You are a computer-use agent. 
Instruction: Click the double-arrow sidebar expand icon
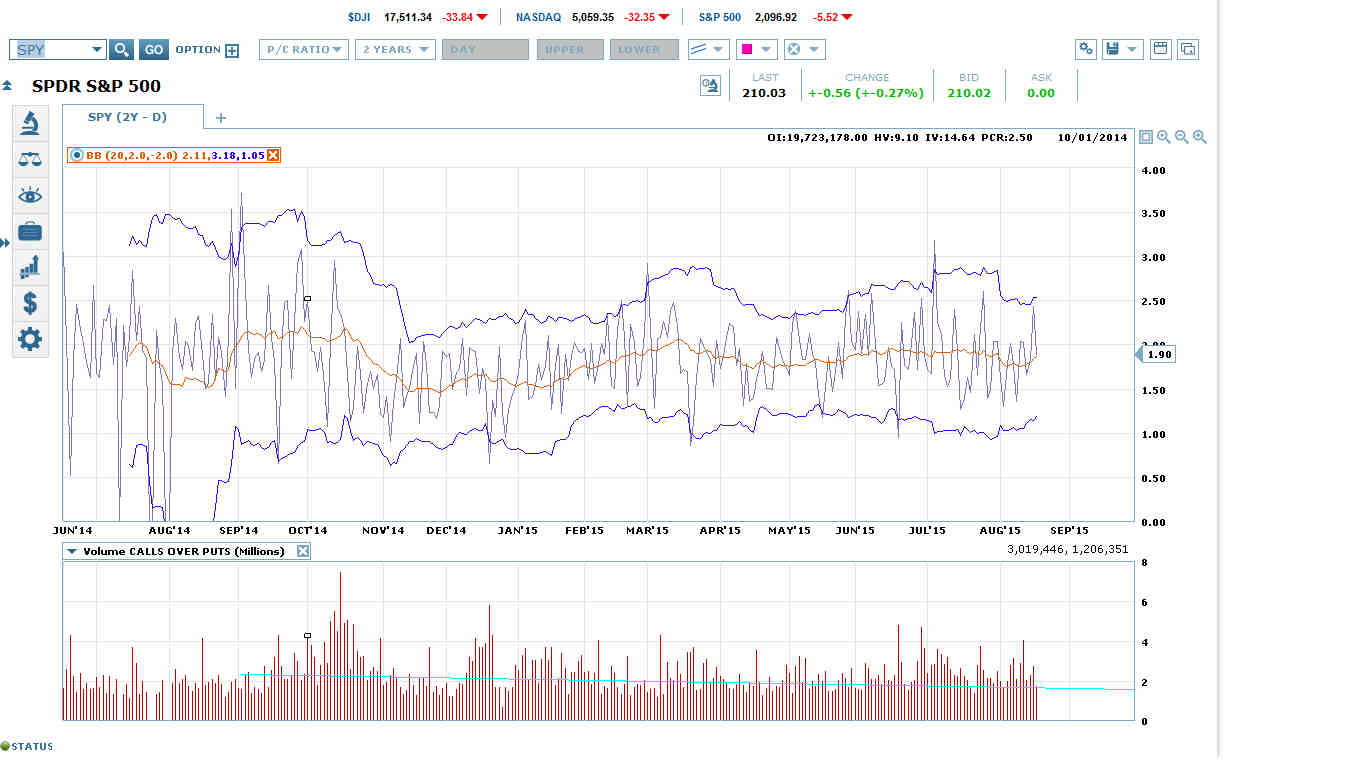pos(5,243)
